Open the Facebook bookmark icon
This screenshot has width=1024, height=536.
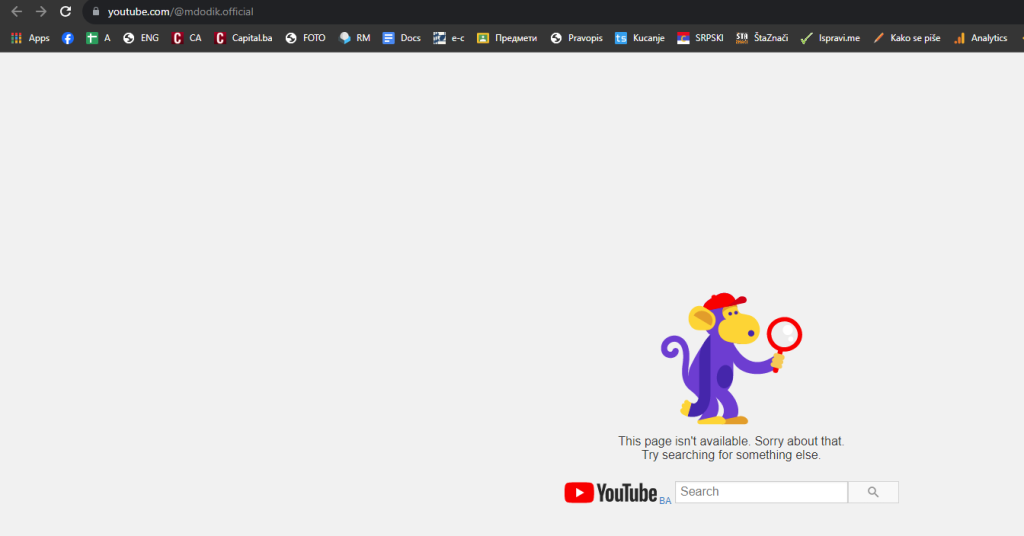68,38
